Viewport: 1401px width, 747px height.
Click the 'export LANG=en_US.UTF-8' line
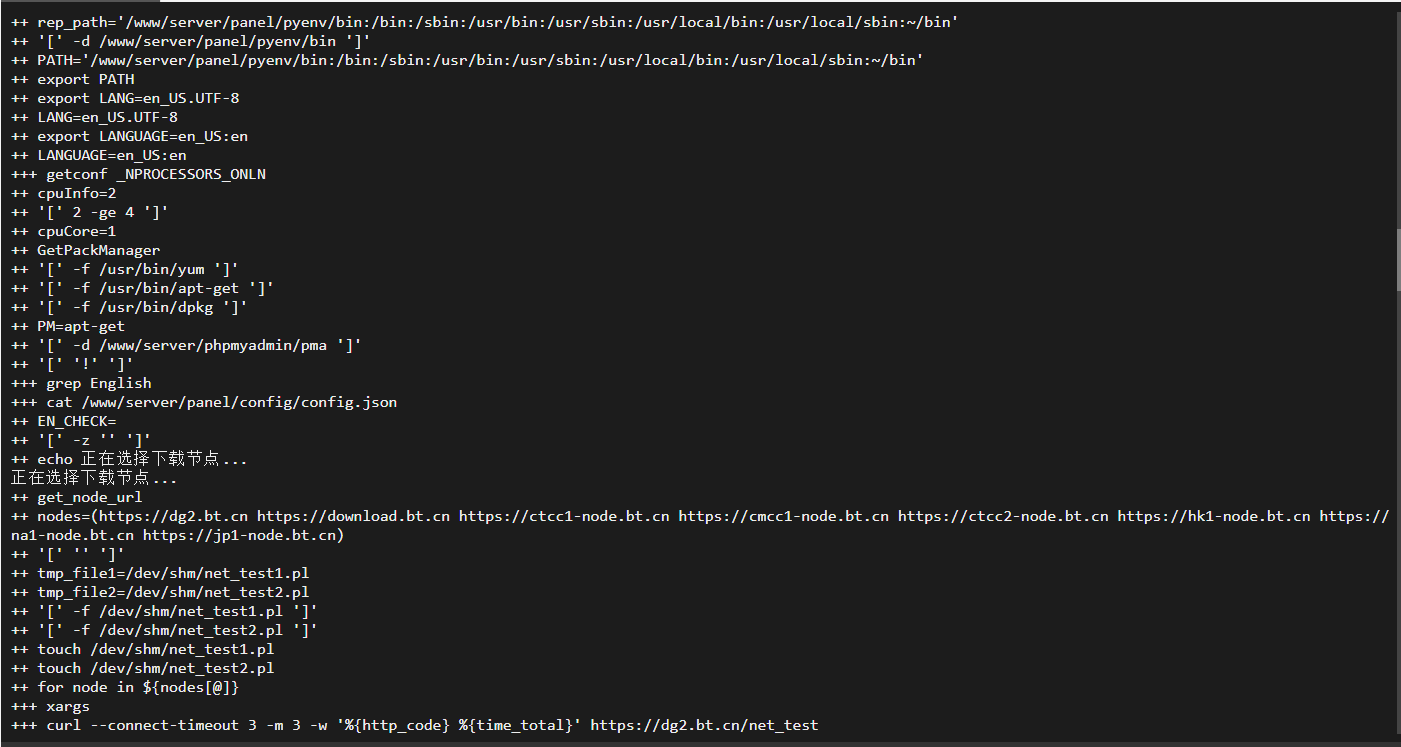point(125,98)
